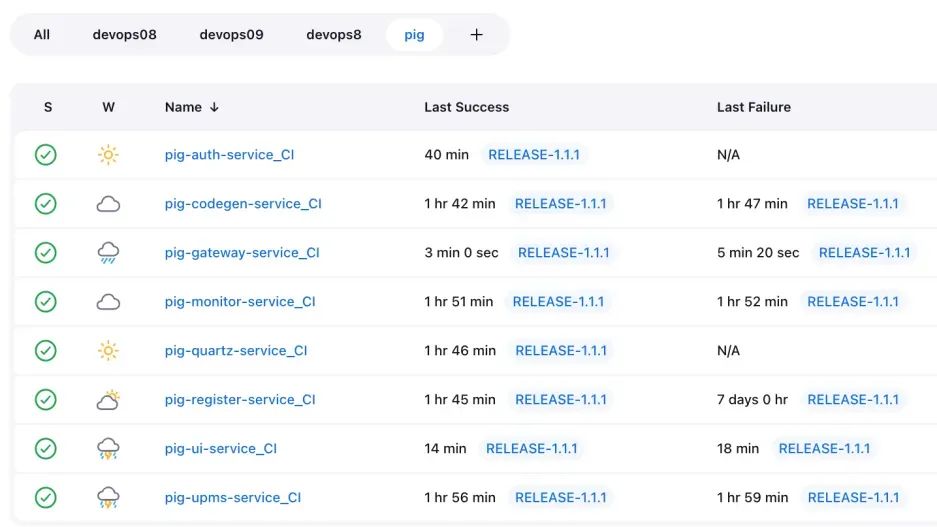Open last success RELEASE-1.1.1 build of pig-codegen-service_CI
Screen dimensions: 937x527
tap(561, 204)
